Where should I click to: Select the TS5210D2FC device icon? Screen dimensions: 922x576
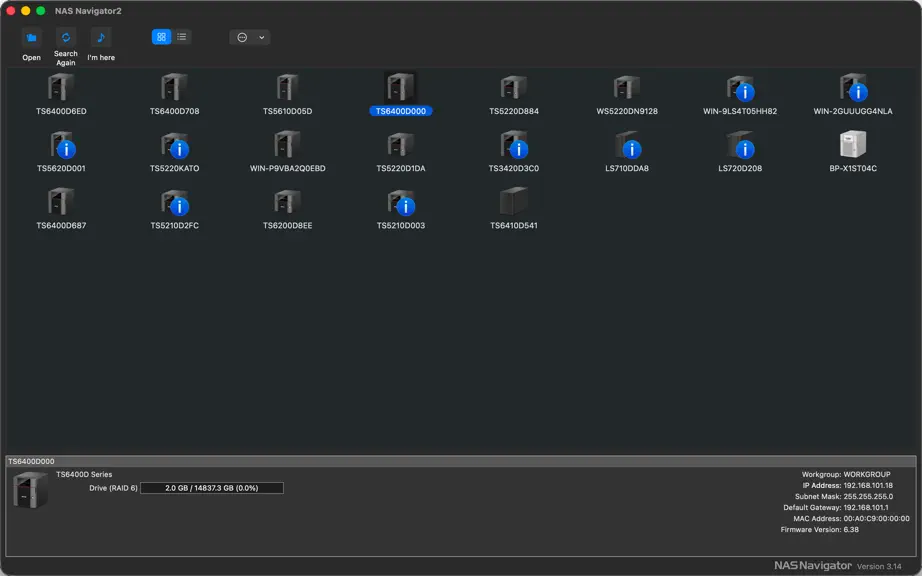click(x=174, y=202)
